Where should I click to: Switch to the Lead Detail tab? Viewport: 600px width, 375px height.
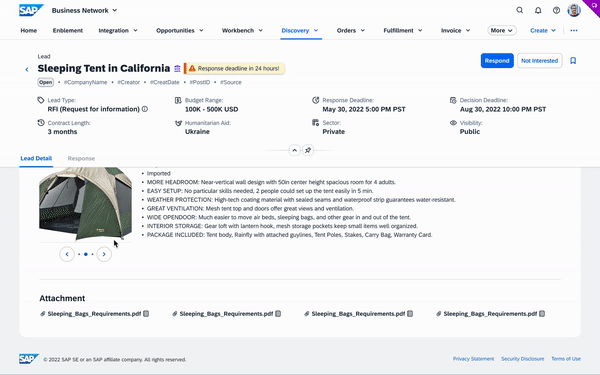[x=36, y=158]
